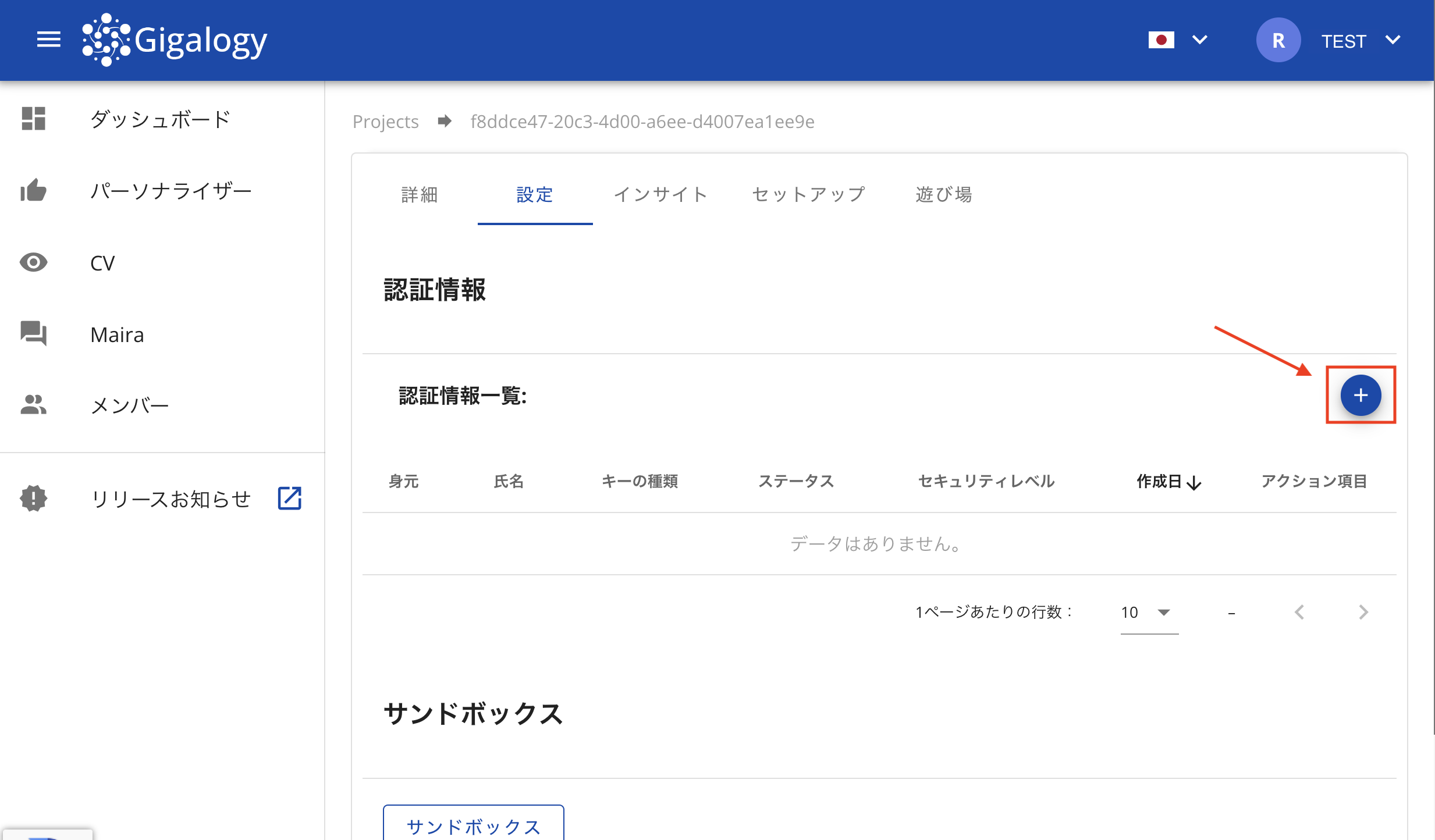Click the 認証情報 section heading
This screenshot has height=840, width=1435.
tap(434, 290)
